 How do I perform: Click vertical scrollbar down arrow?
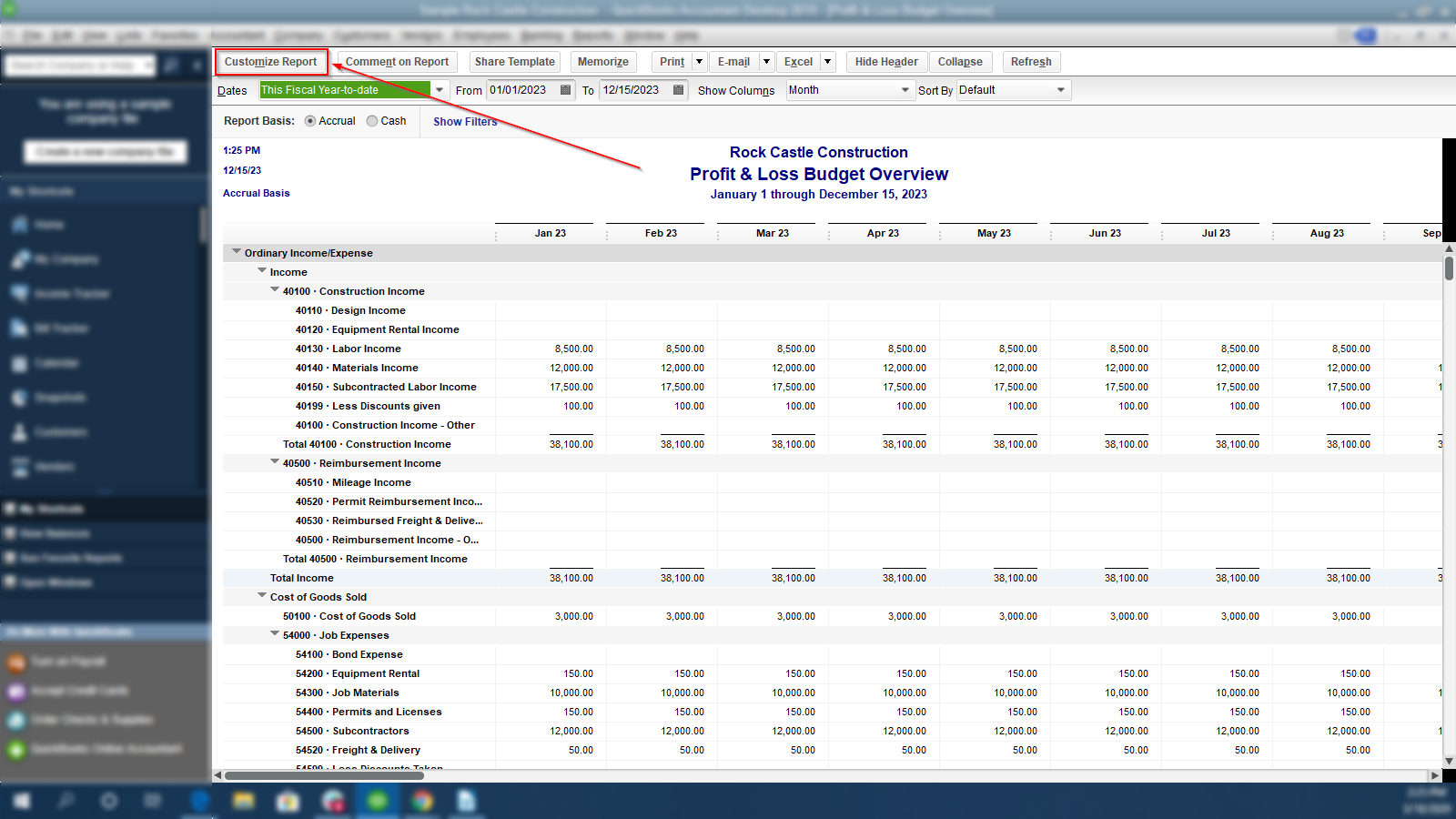coord(1449,762)
